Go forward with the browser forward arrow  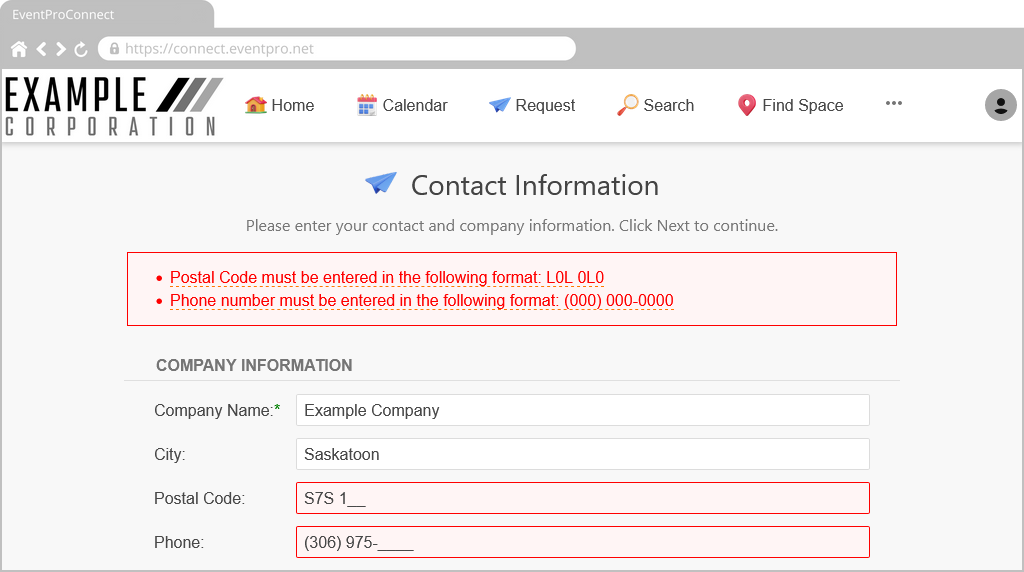pos(61,49)
